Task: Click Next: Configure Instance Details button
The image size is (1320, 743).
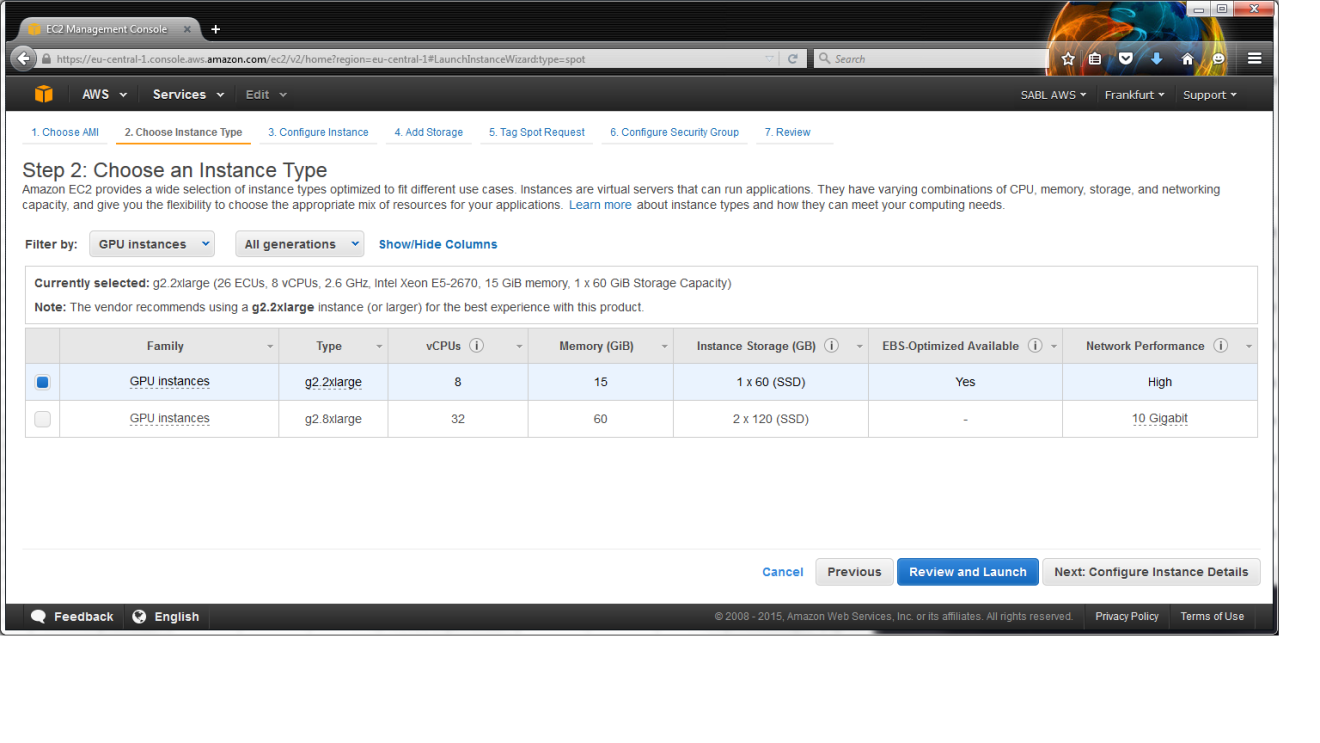Action: pyautogui.click(x=1151, y=572)
